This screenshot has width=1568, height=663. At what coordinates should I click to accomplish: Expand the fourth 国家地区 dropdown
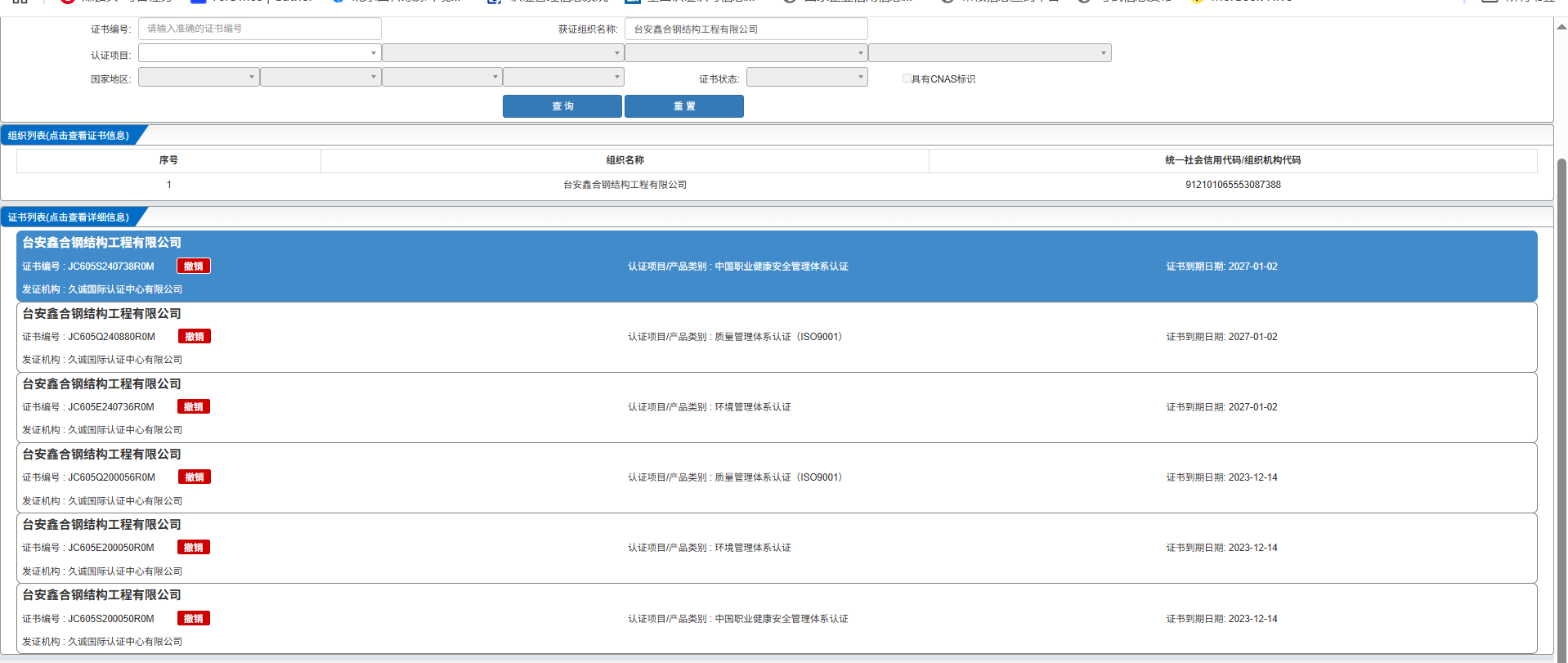[x=564, y=77]
